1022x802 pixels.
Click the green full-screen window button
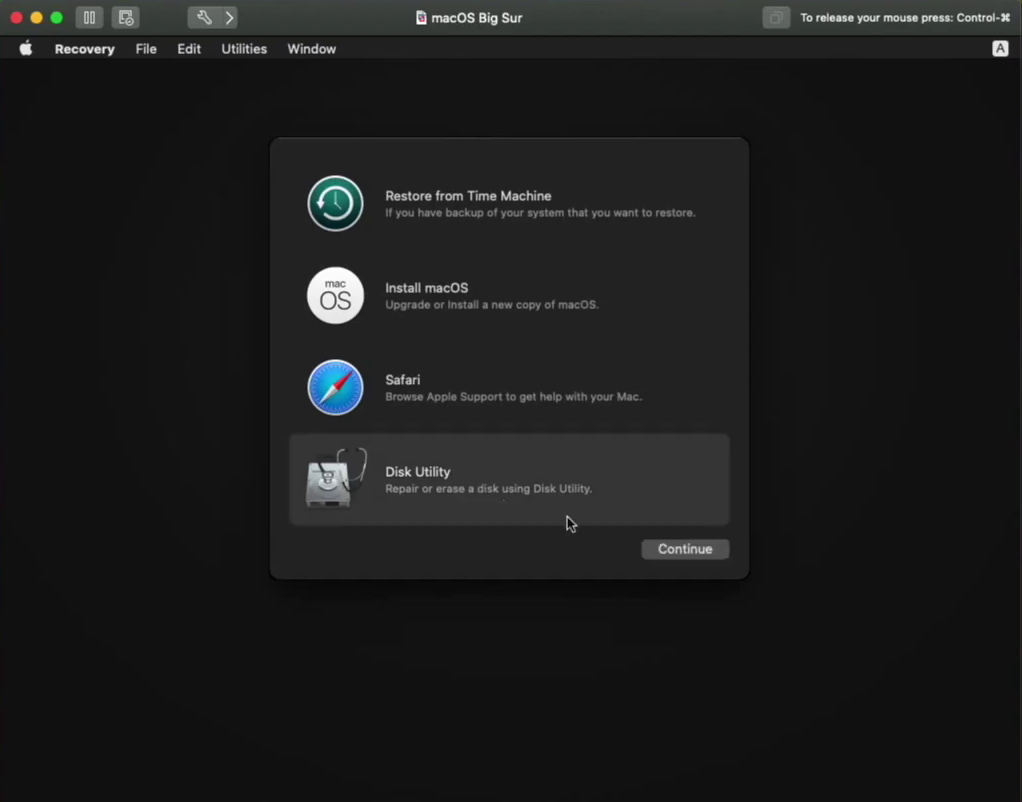coord(57,18)
